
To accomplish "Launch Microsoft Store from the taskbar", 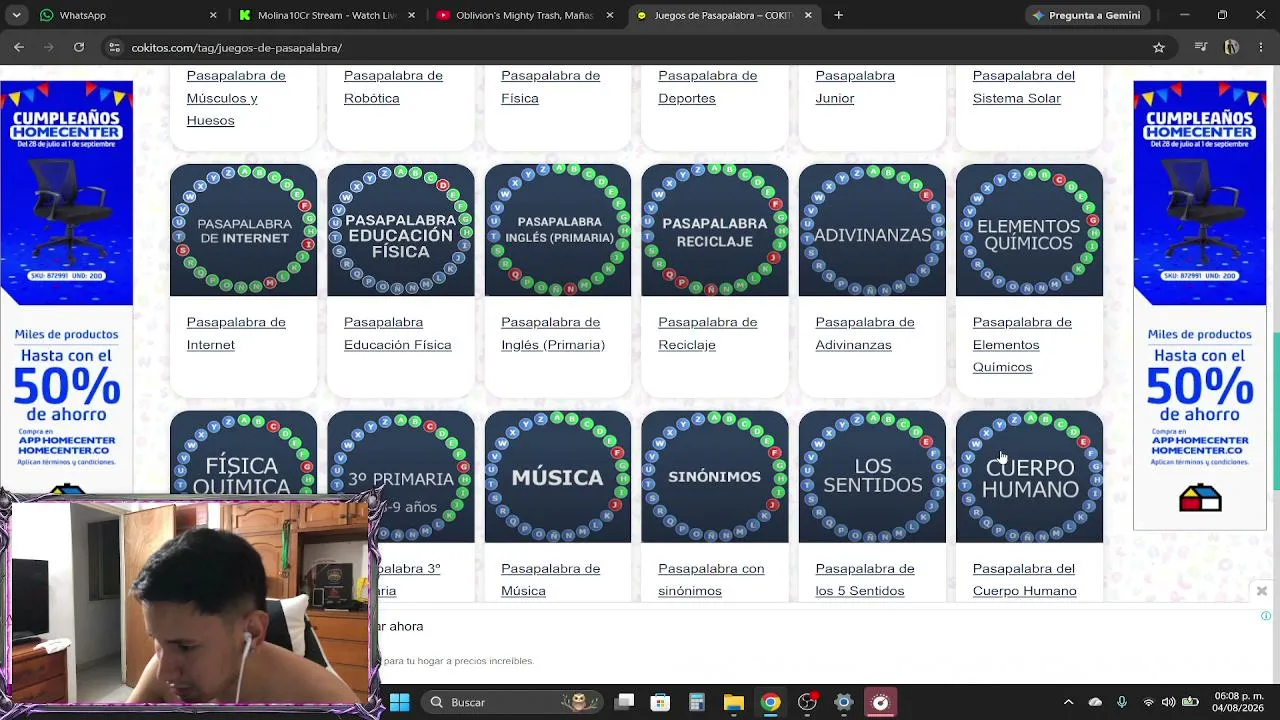I will (660, 702).
